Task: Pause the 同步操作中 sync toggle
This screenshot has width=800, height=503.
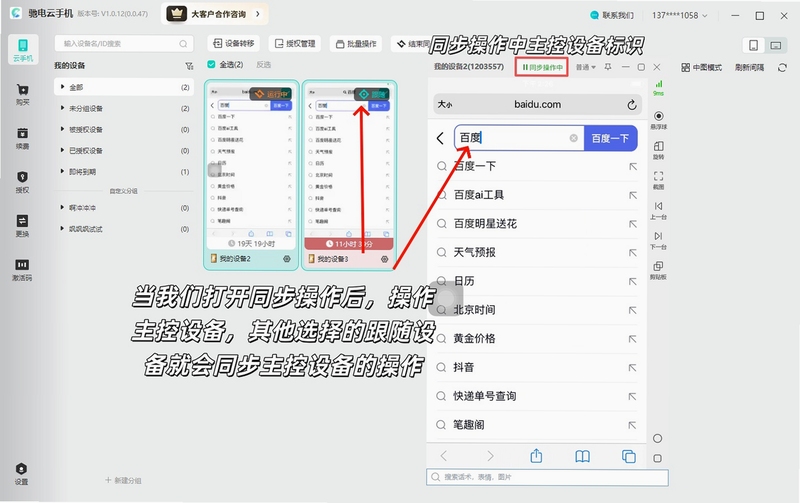Action: [542, 67]
